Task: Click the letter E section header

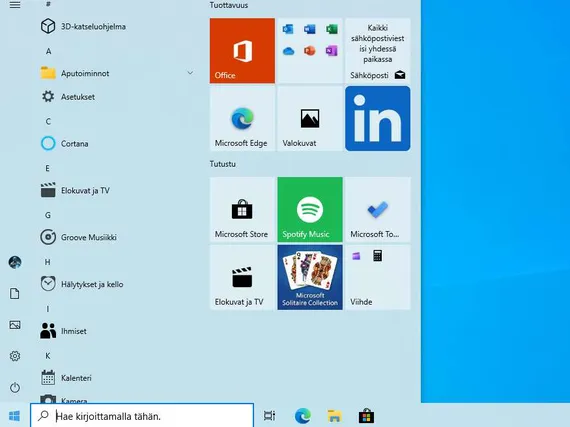Action: (47, 168)
